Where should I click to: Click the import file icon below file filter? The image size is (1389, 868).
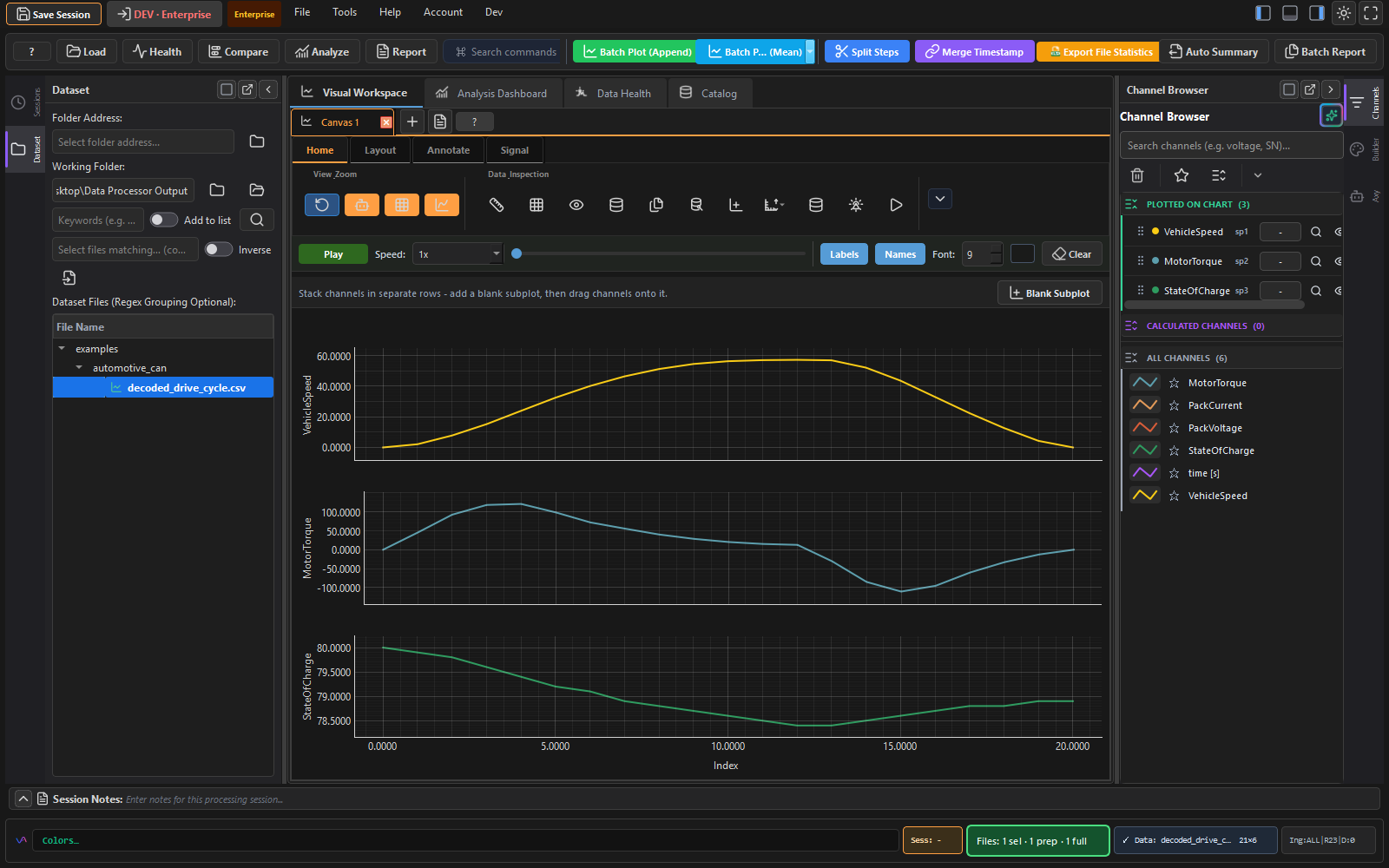[69, 278]
